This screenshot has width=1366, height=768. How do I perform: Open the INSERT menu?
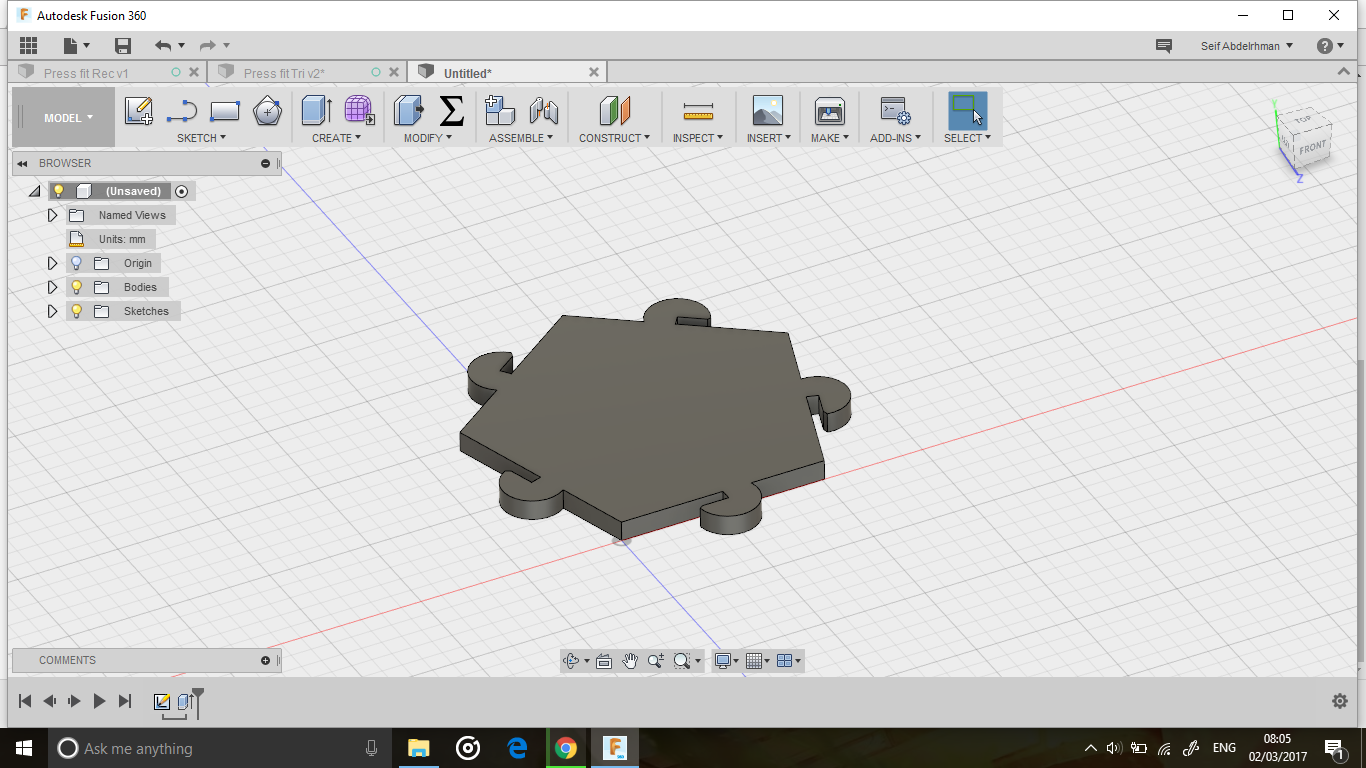[768, 138]
